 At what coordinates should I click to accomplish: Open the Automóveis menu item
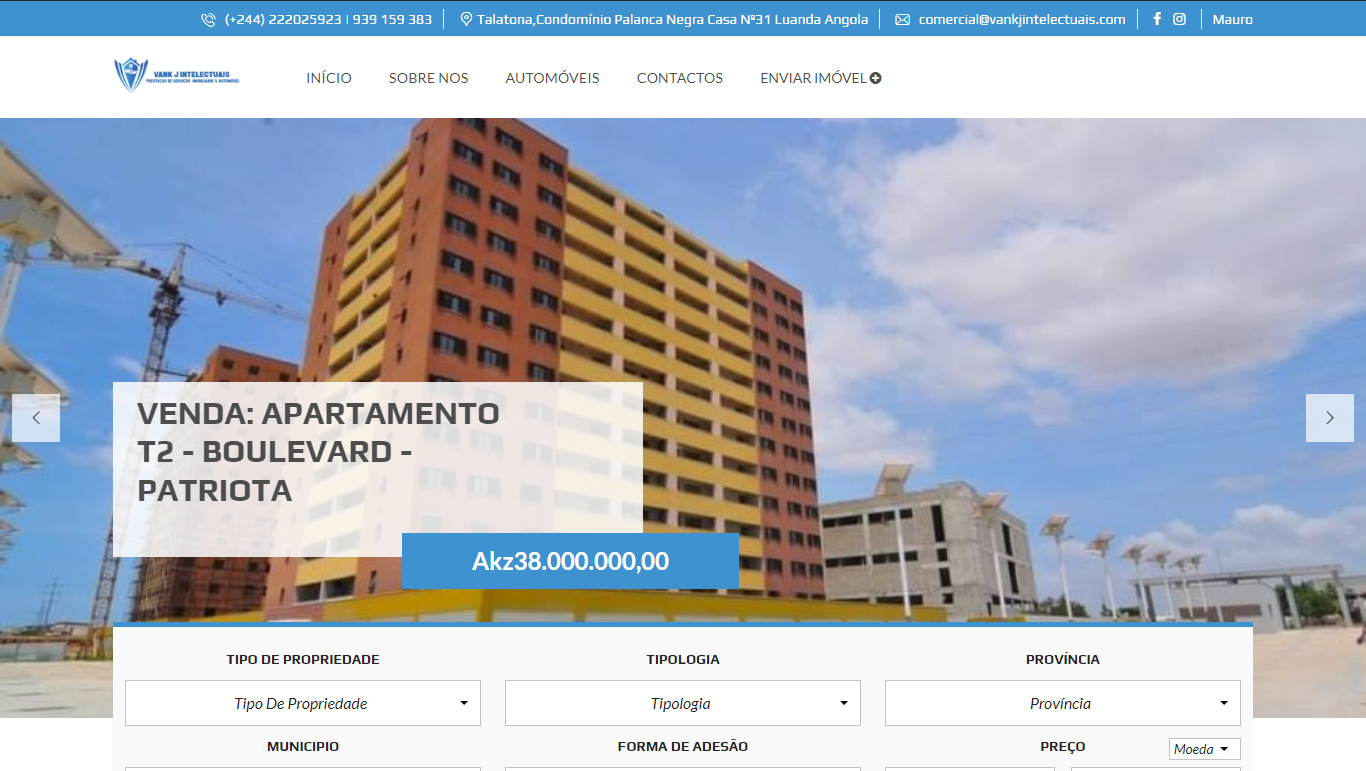(552, 78)
